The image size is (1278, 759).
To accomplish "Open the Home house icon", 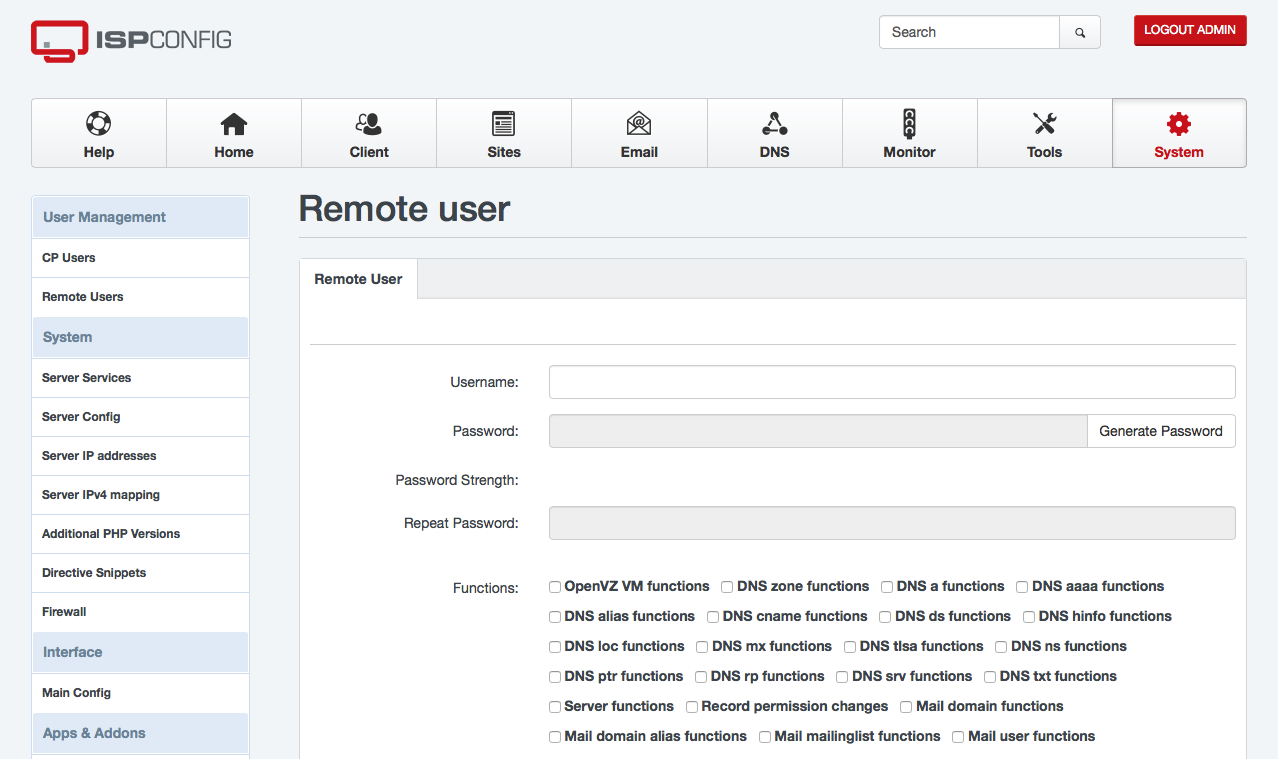I will pos(233,124).
